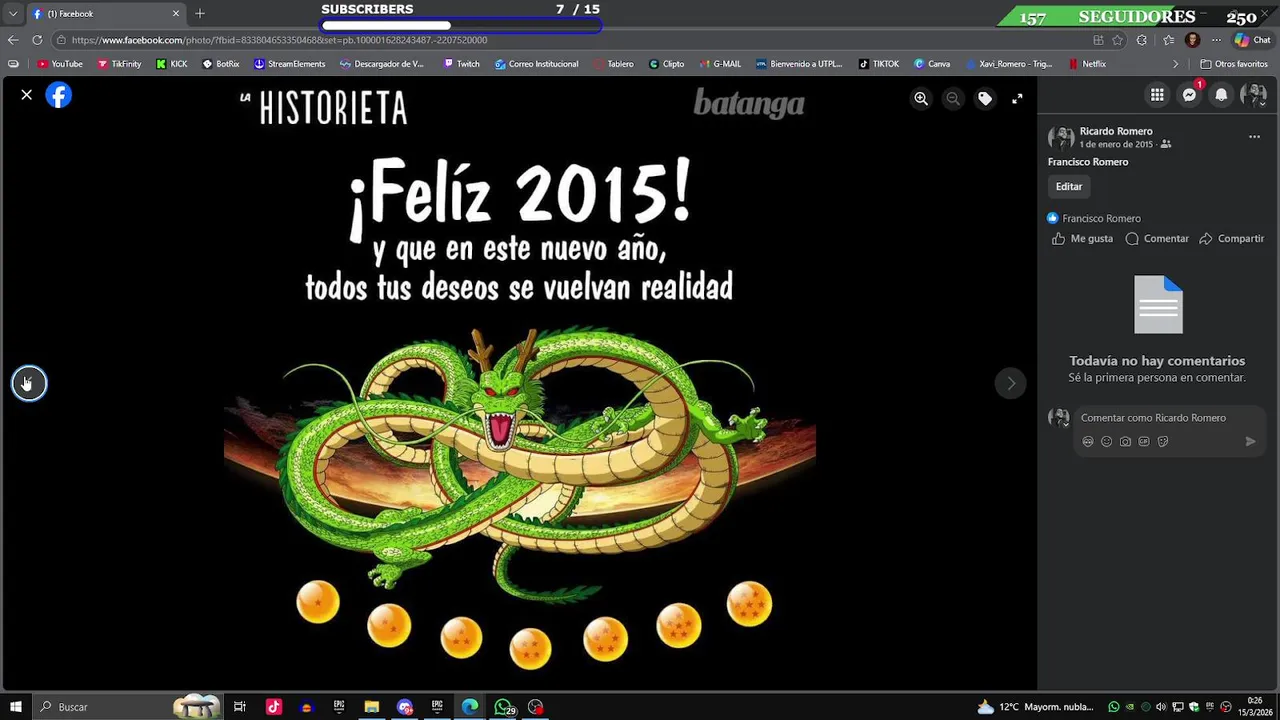Image resolution: width=1280 pixels, height=720 pixels.
Task: Open the tab list dropdown
Action: pyautogui.click(x=13, y=14)
